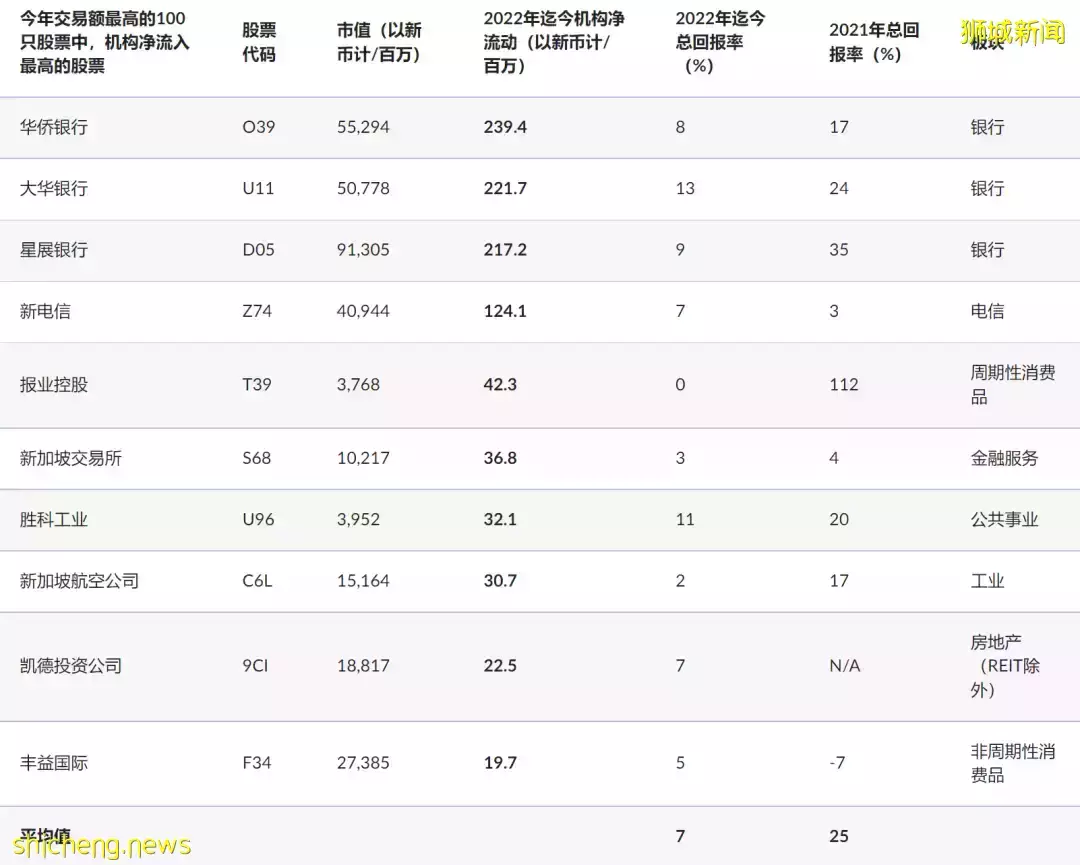This screenshot has width=1080, height=865.
Task: Click the 凯德投资公司 stock name
Action: point(71,667)
